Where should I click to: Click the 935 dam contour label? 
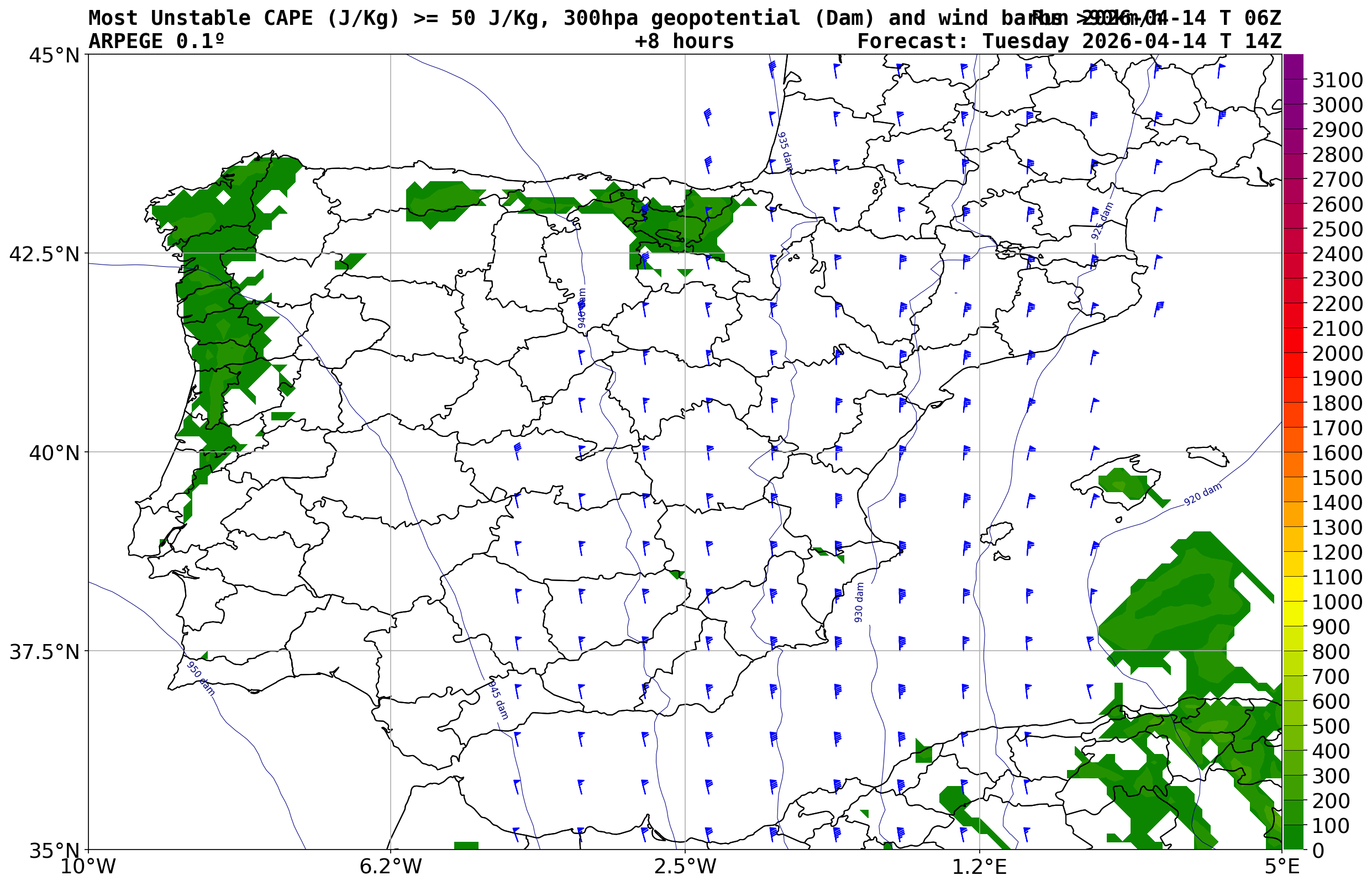[x=785, y=151]
